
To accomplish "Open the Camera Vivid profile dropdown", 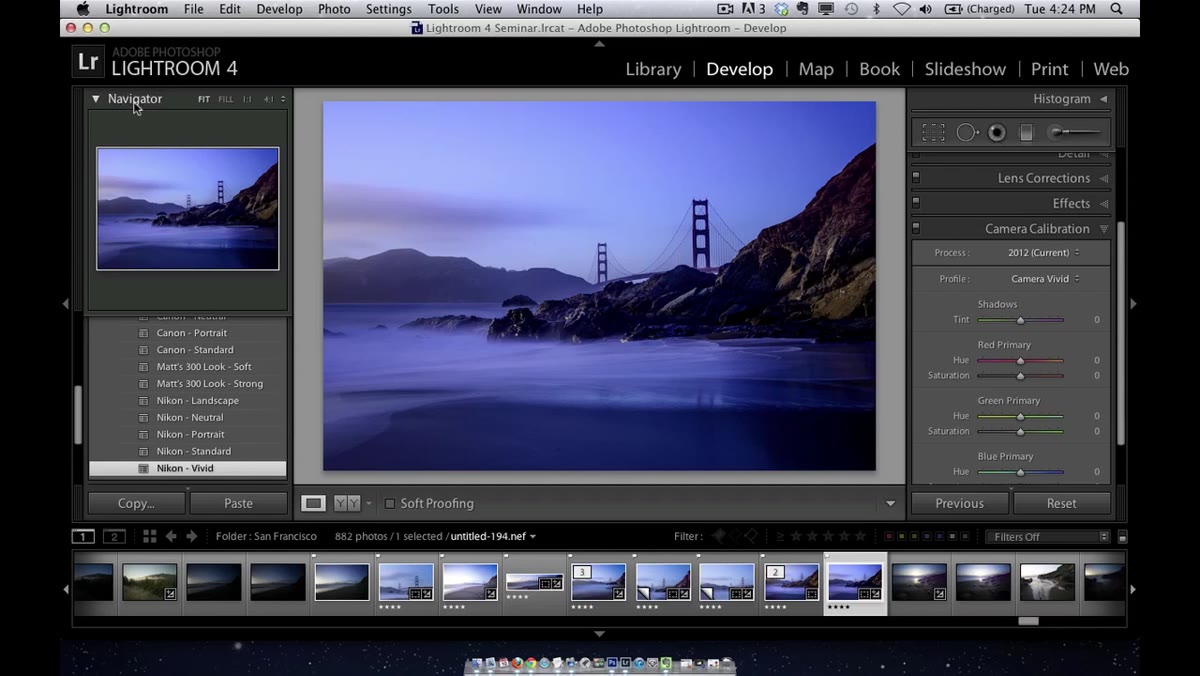I will [1045, 279].
